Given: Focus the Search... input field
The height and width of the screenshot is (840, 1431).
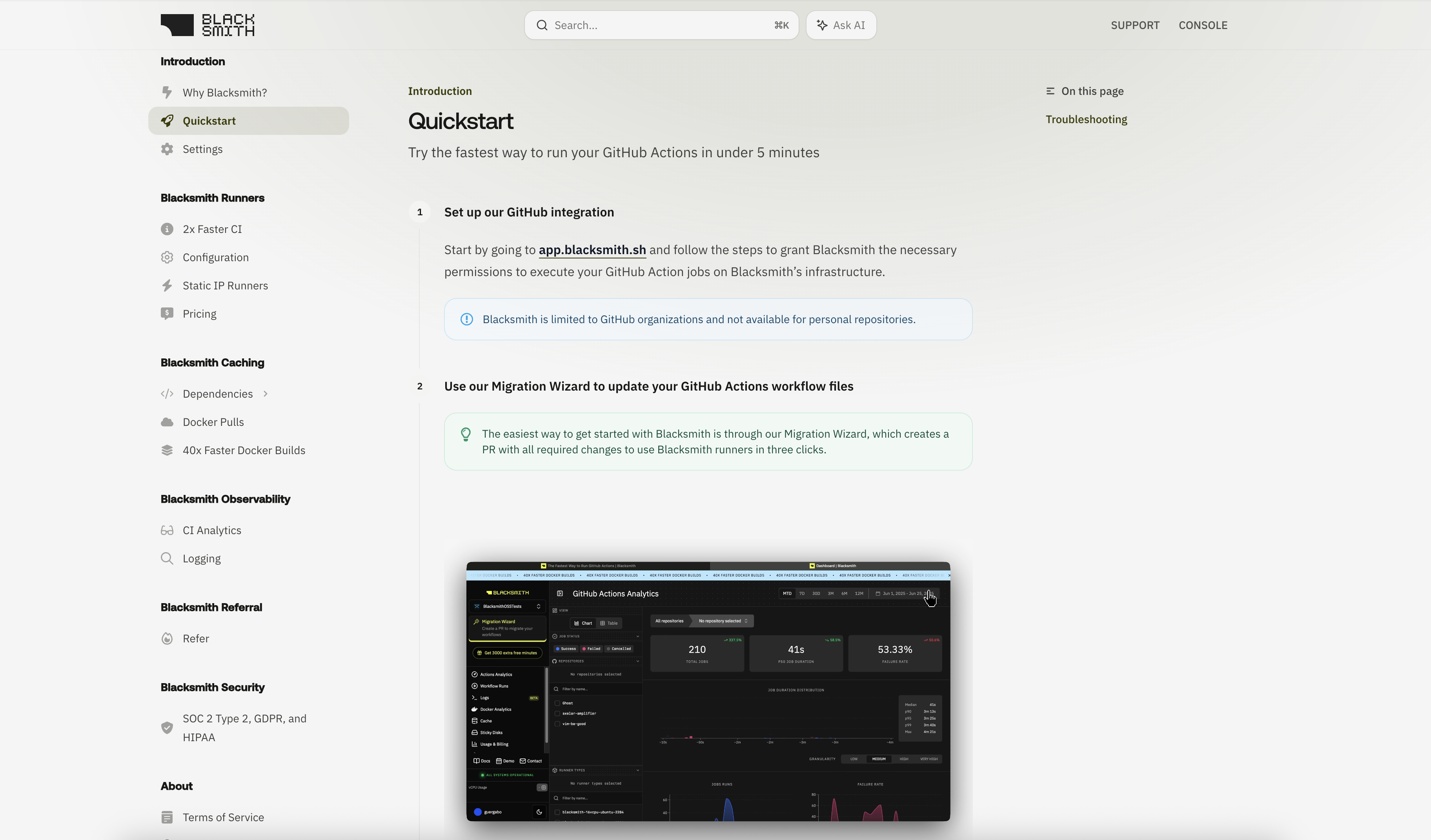Looking at the screenshot, I should click(661, 25).
